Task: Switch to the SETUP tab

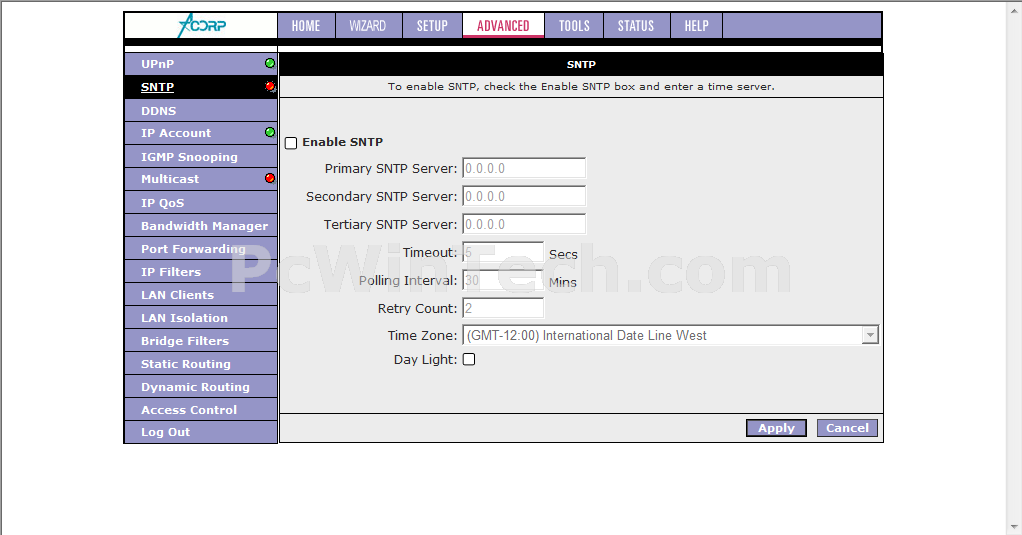Action: (x=432, y=25)
